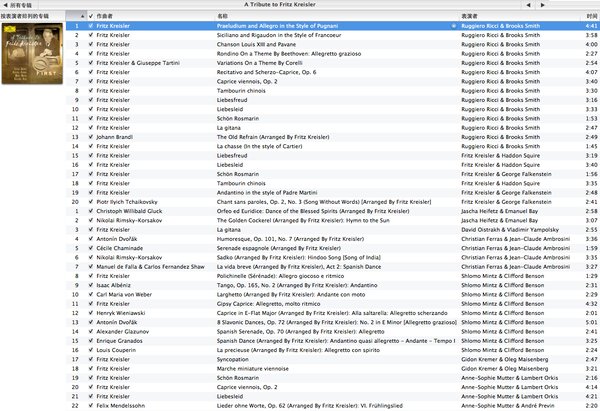Click the checkmark column header
The height and width of the screenshot is (411, 600).
(x=91, y=16)
